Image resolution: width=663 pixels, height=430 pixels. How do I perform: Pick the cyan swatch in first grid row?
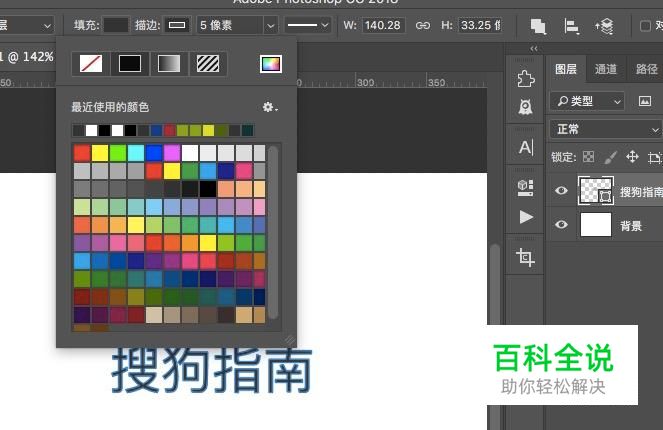[x=136, y=153]
